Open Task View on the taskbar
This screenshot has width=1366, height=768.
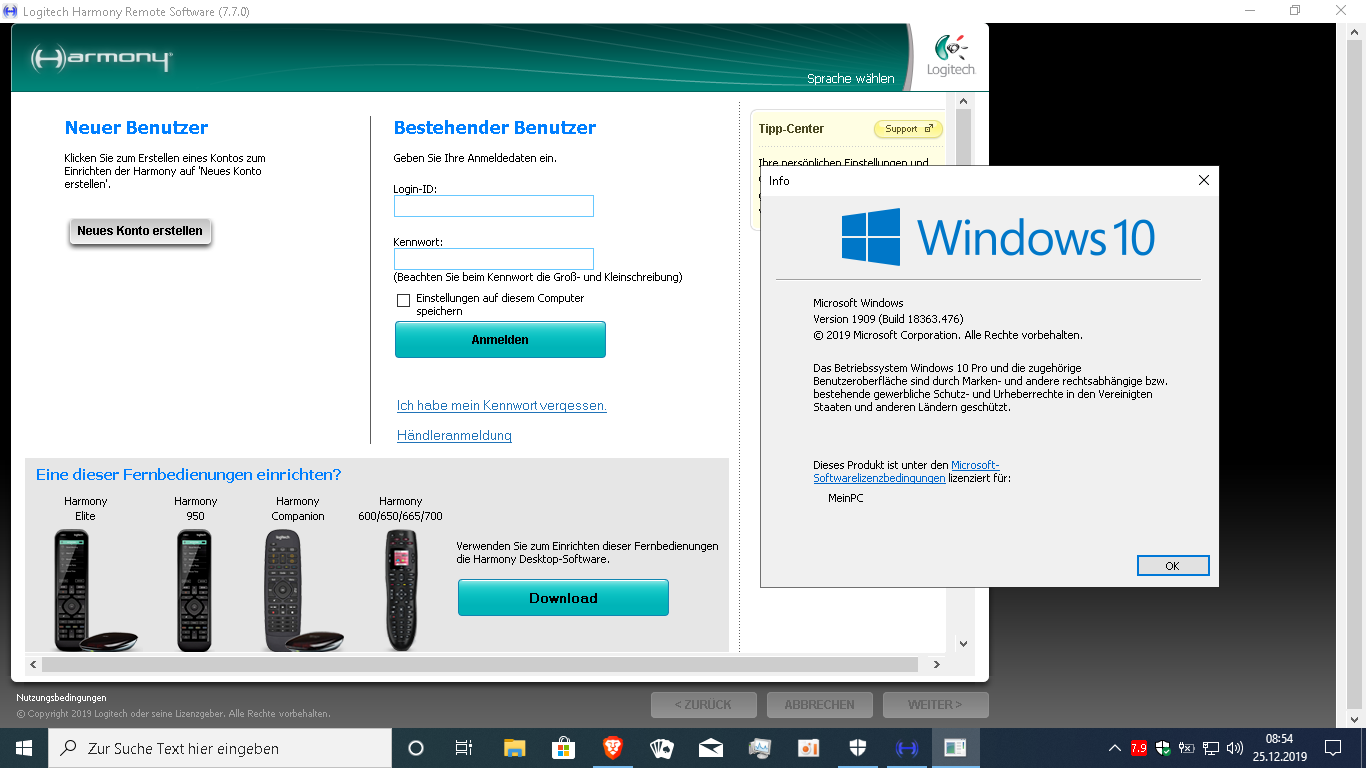coord(464,748)
